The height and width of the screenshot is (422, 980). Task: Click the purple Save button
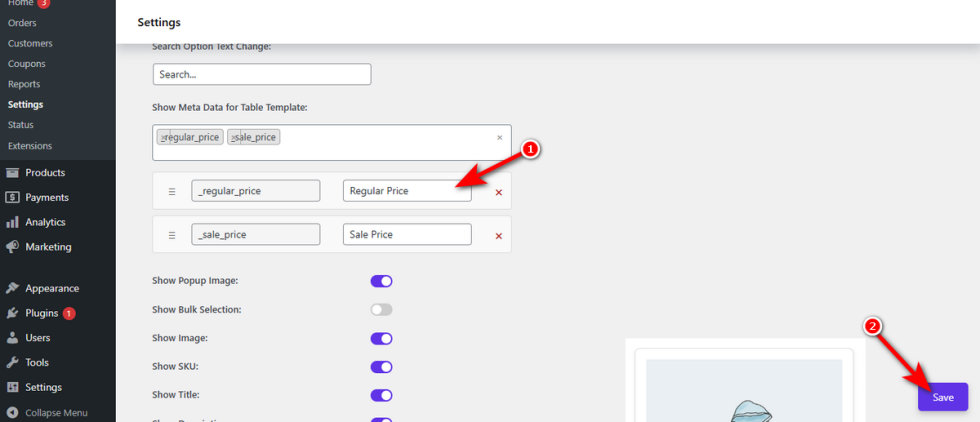pos(943,397)
